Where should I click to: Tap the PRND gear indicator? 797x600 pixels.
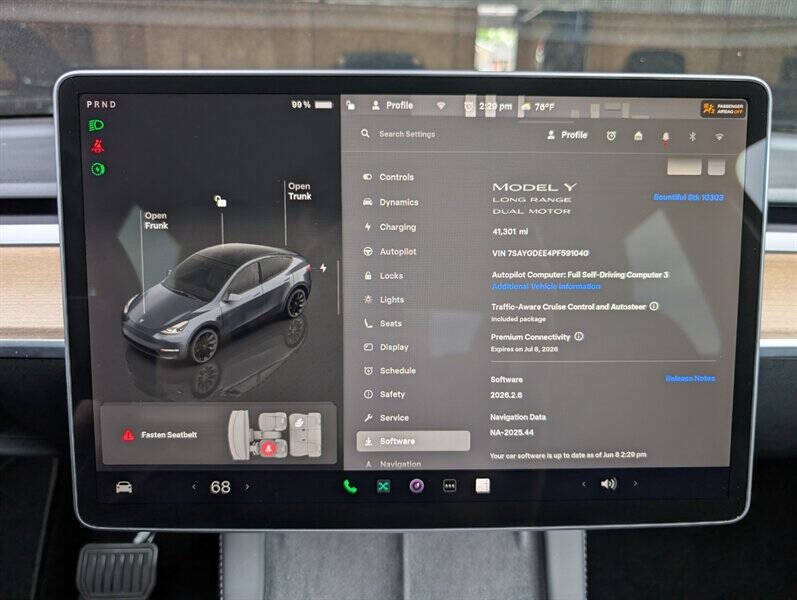click(101, 104)
